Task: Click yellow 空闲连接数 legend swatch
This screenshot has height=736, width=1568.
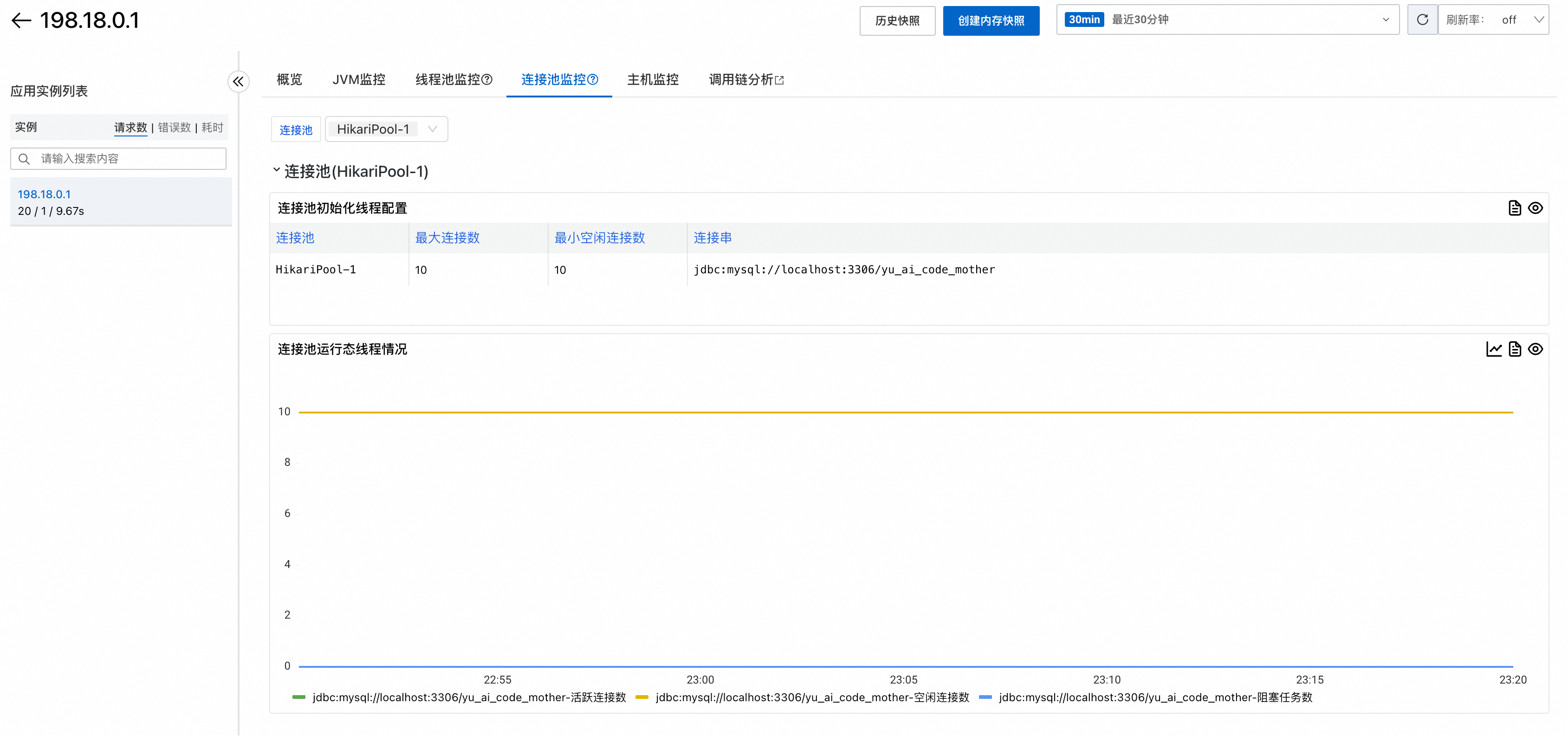Action: pos(641,697)
